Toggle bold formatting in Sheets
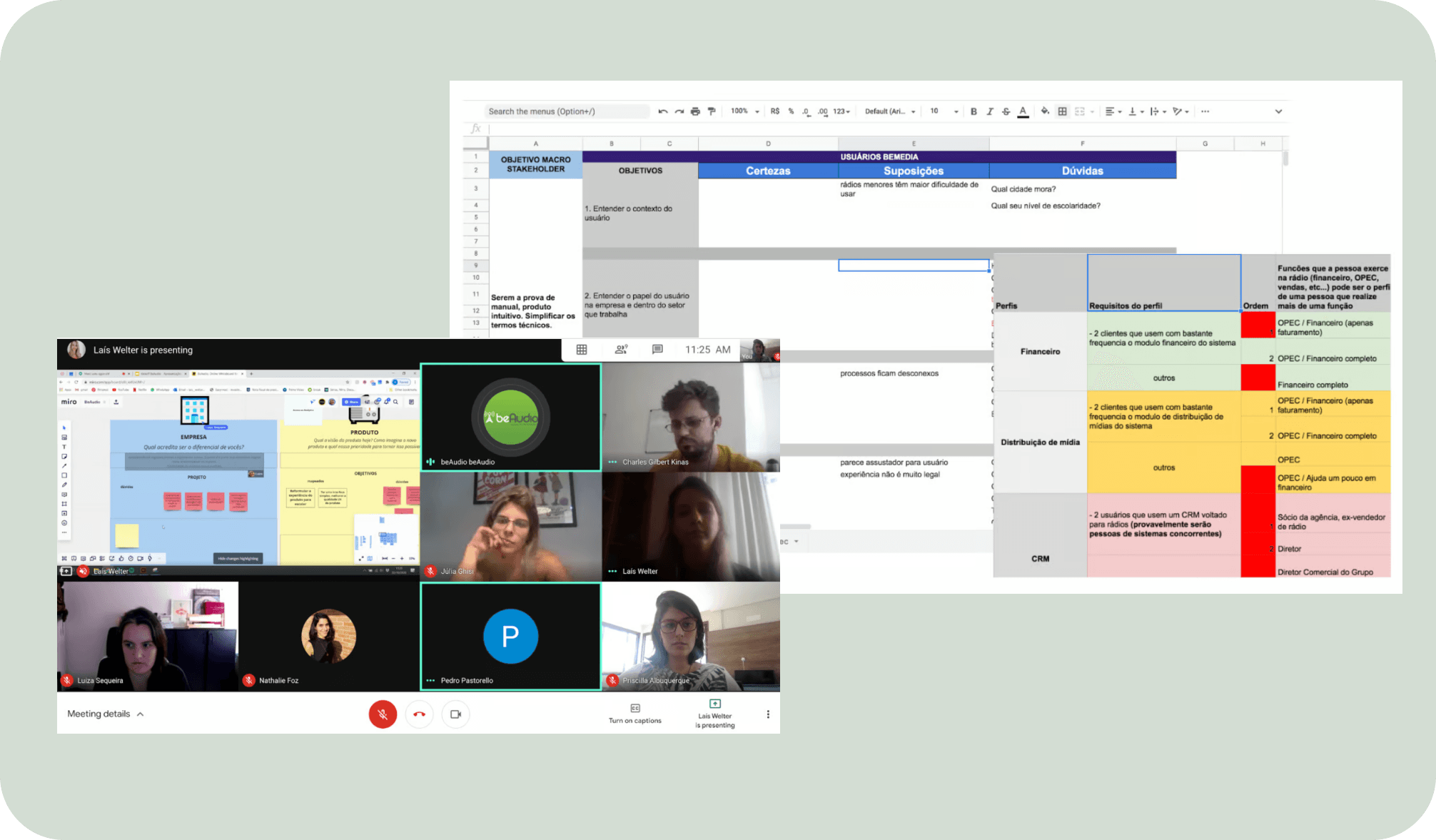Image resolution: width=1436 pixels, height=840 pixels. coord(974,111)
